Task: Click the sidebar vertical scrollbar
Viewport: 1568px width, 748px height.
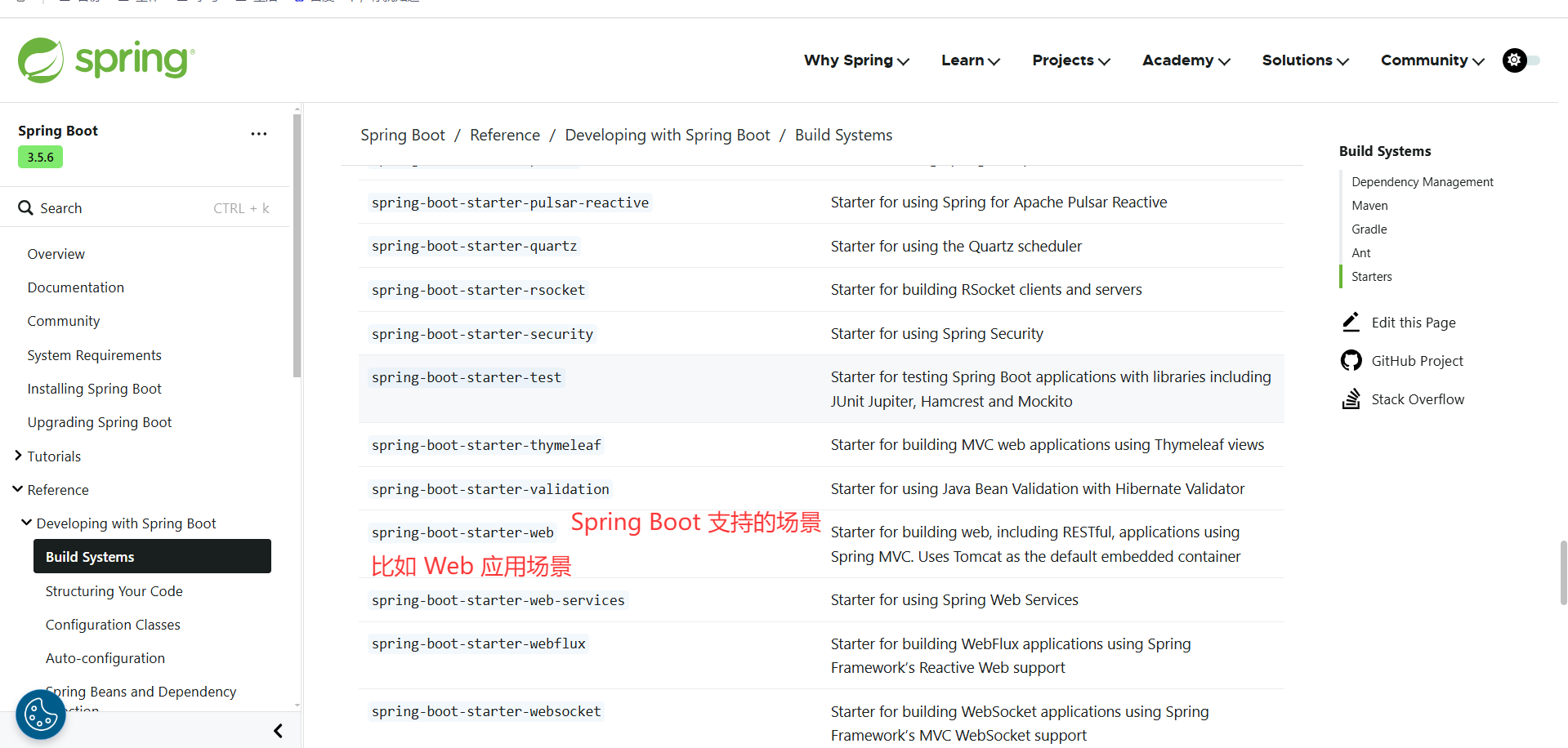Action: click(297, 245)
